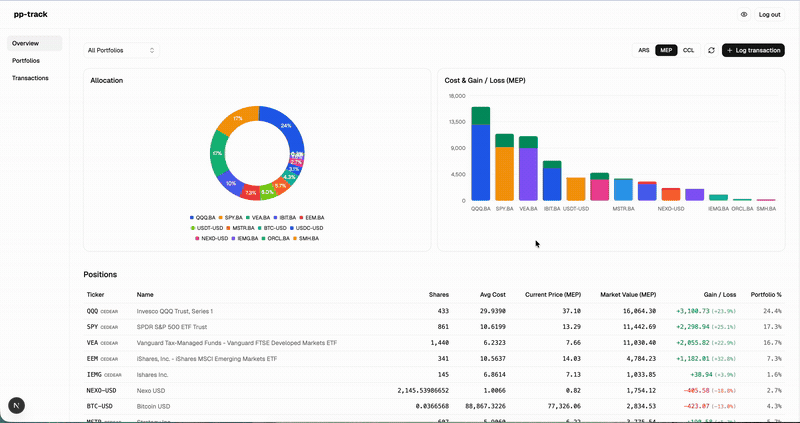Sort by the Shares column header
800x423 pixels.
click(439, 294)
